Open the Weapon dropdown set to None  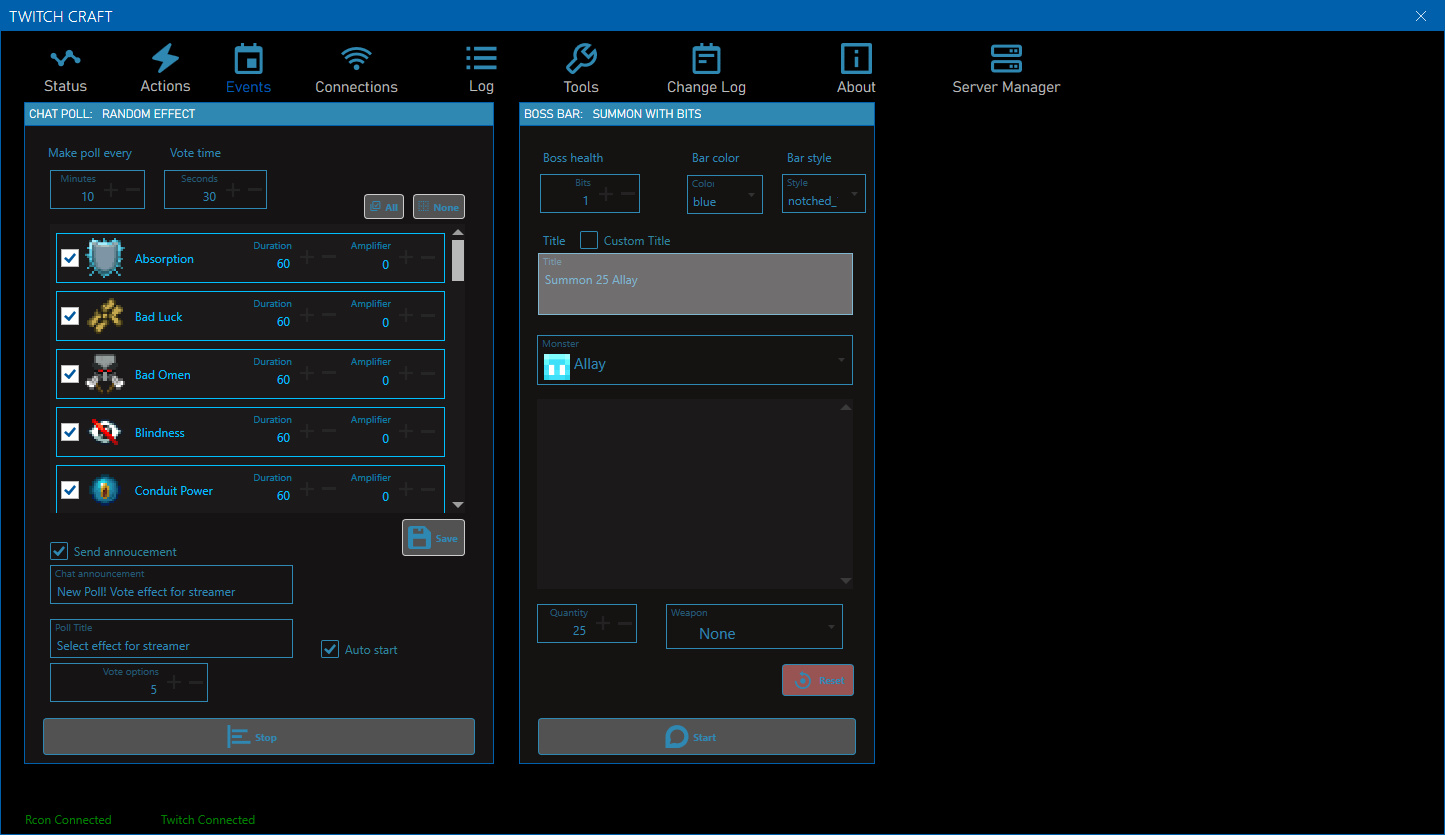(754, 627)
